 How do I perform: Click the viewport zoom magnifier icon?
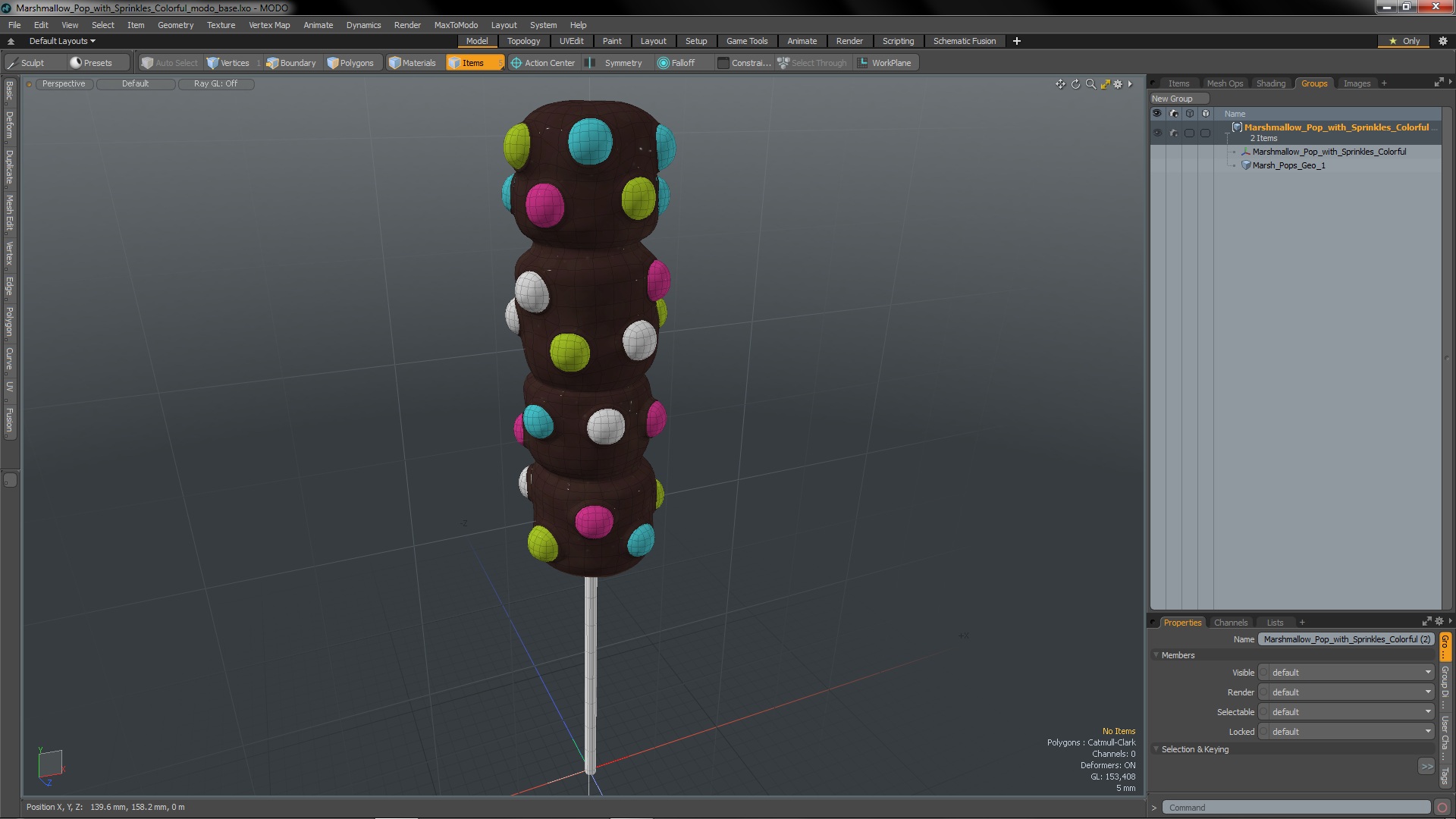click(x=1090, y=84)
